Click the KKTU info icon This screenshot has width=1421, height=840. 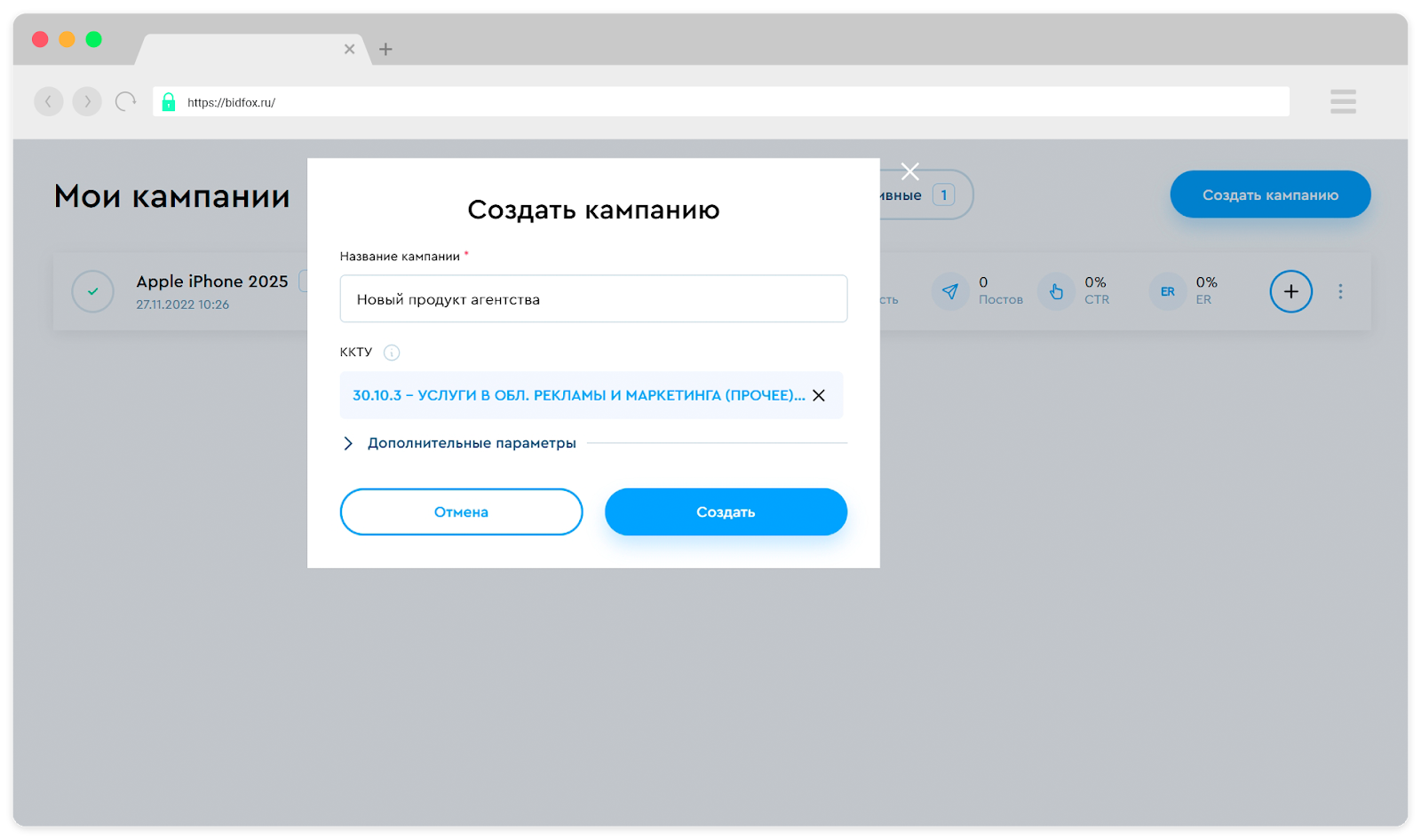coord(392,353)
